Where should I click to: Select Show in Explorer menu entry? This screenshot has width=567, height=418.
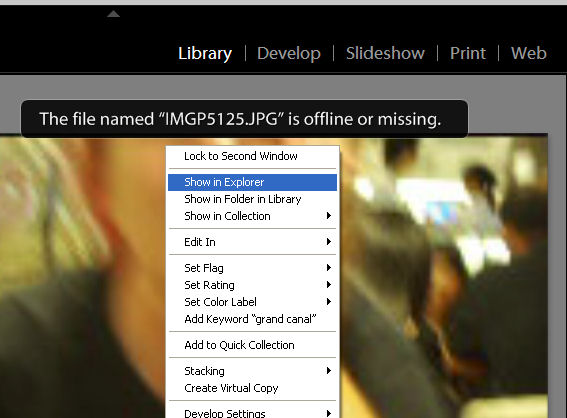coord(252,182)
